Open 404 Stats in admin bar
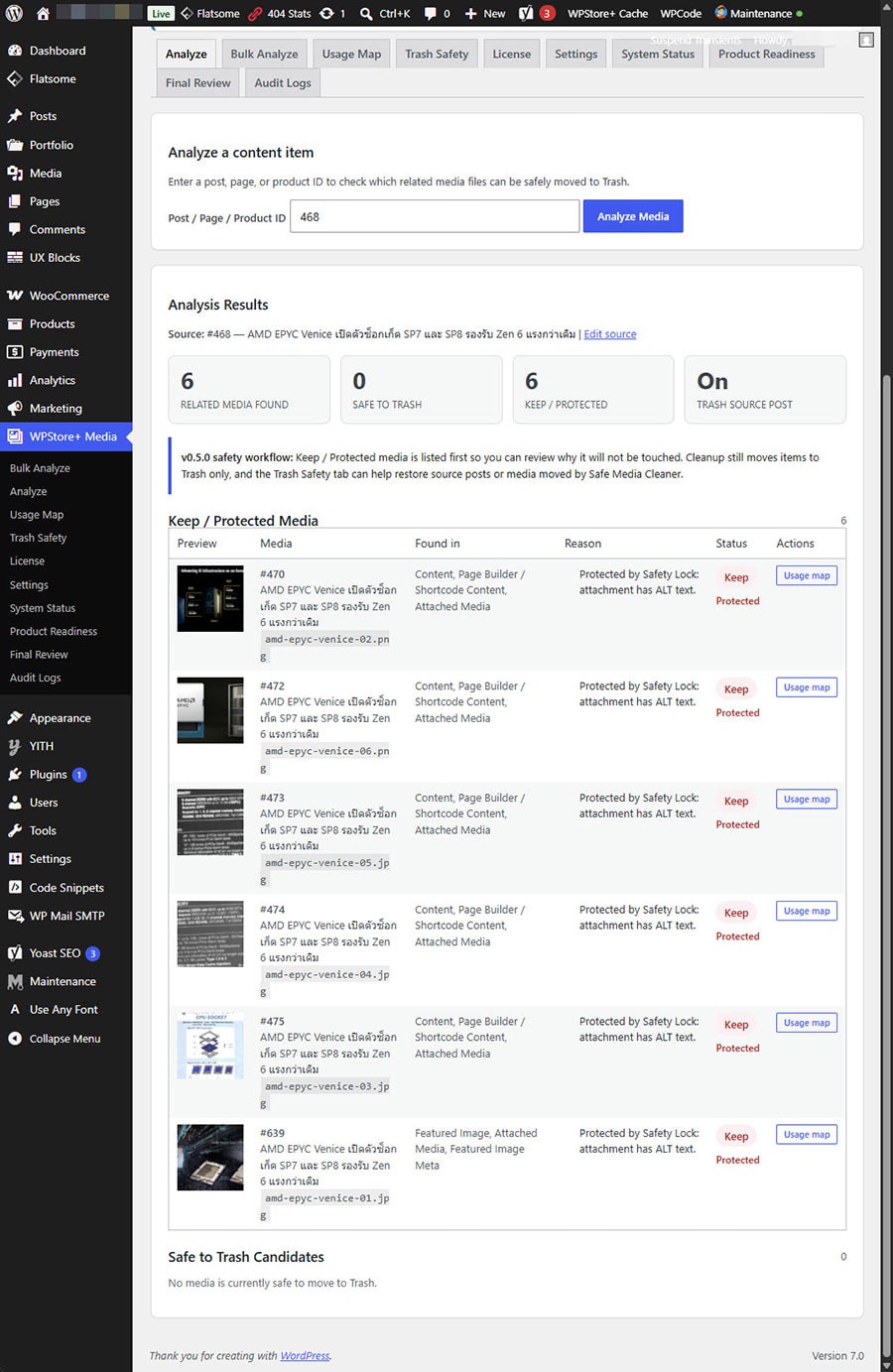 (x=280, y=14)
